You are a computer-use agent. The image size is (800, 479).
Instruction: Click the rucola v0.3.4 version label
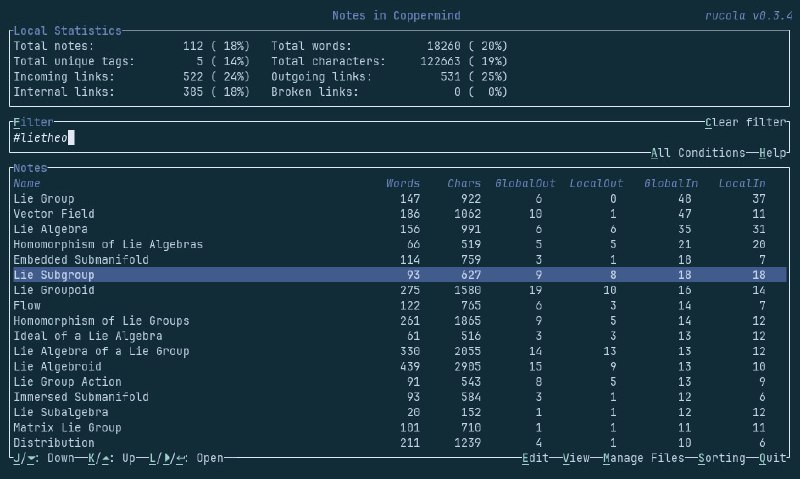(x=748, y=16)
